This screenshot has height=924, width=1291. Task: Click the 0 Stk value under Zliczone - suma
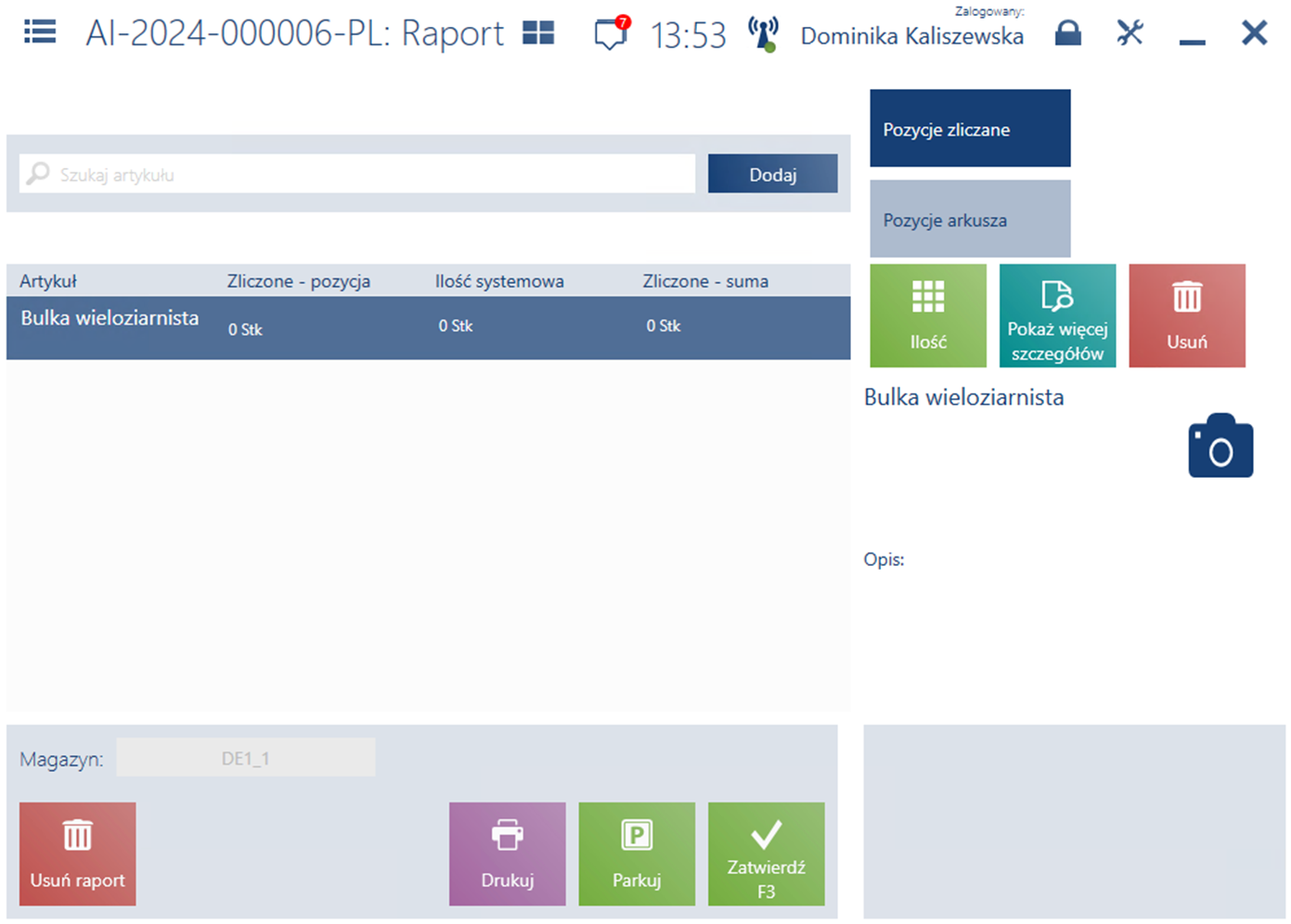tap(664, 326)
